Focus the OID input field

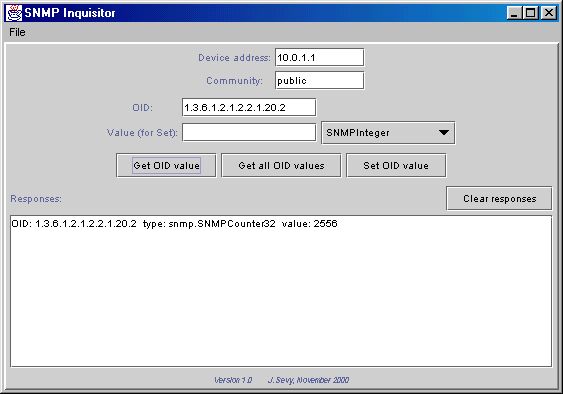[x=249, y=107]
